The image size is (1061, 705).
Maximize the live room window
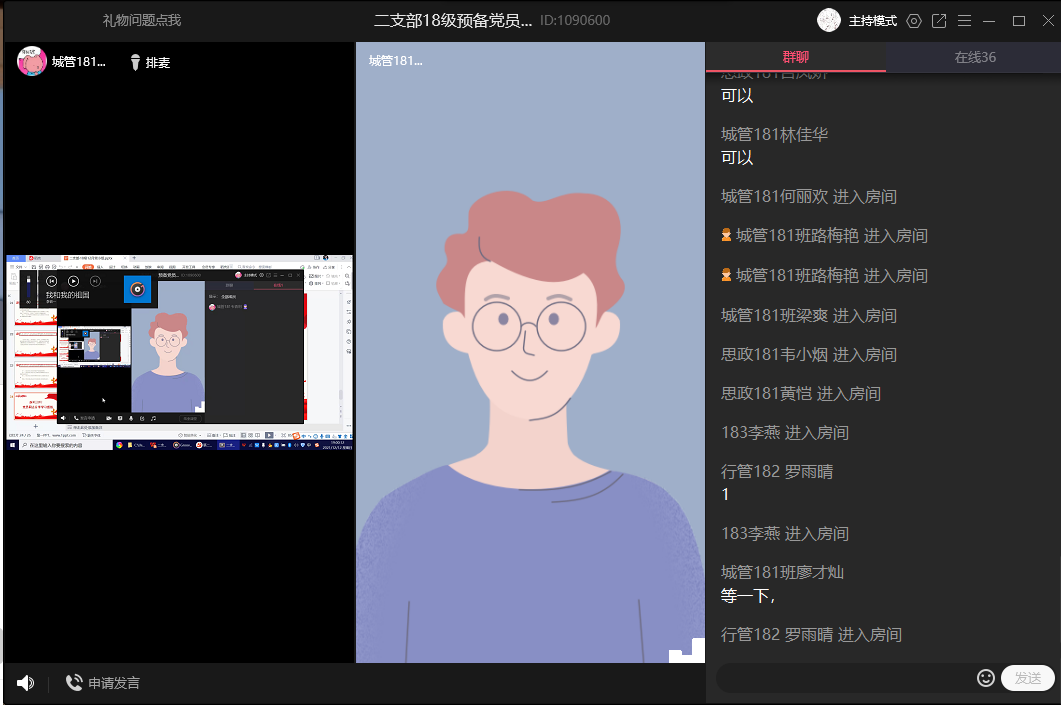pyautogui.click(x=1019, y=21)
